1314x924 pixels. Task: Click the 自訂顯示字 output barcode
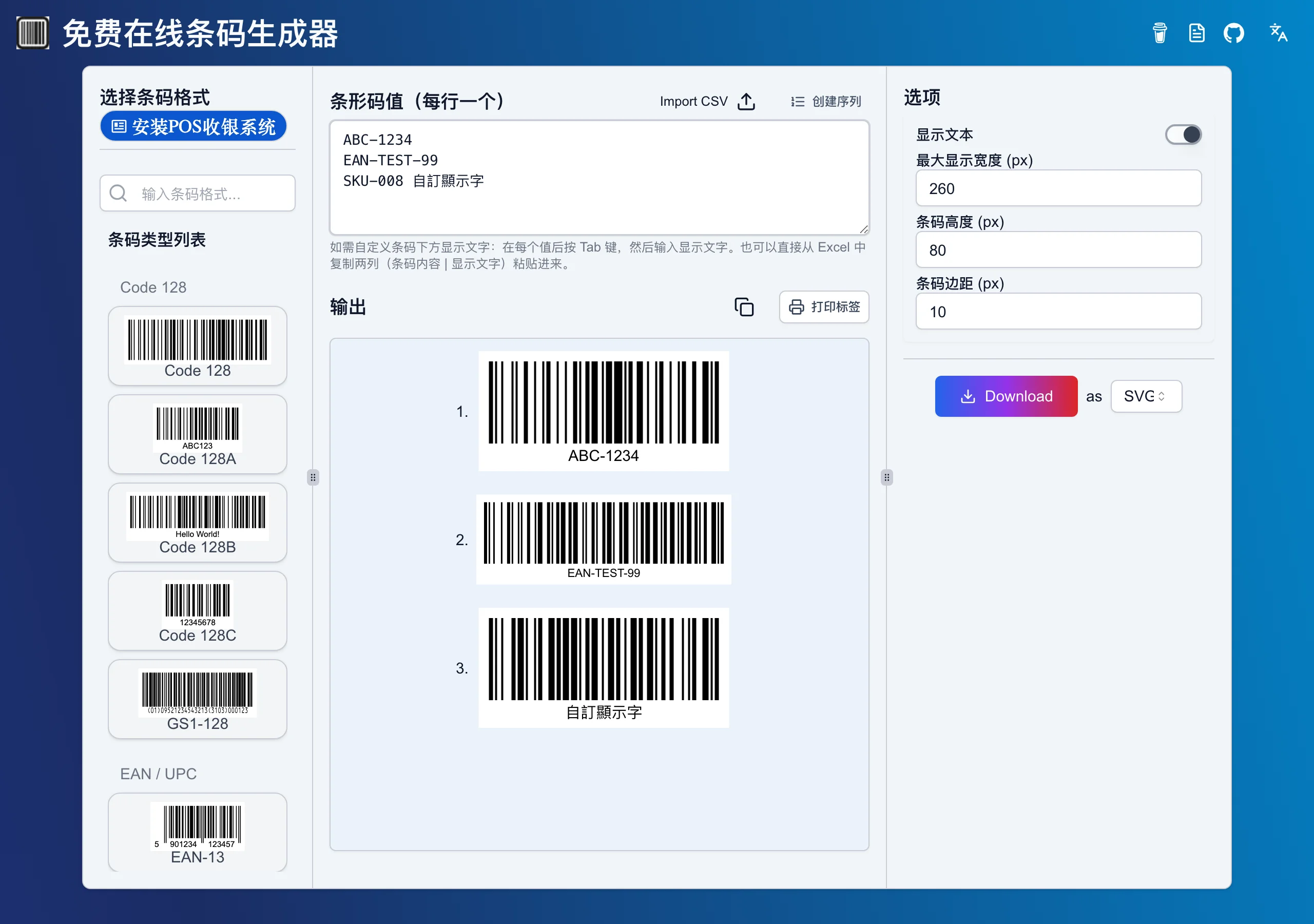(603, 667)
